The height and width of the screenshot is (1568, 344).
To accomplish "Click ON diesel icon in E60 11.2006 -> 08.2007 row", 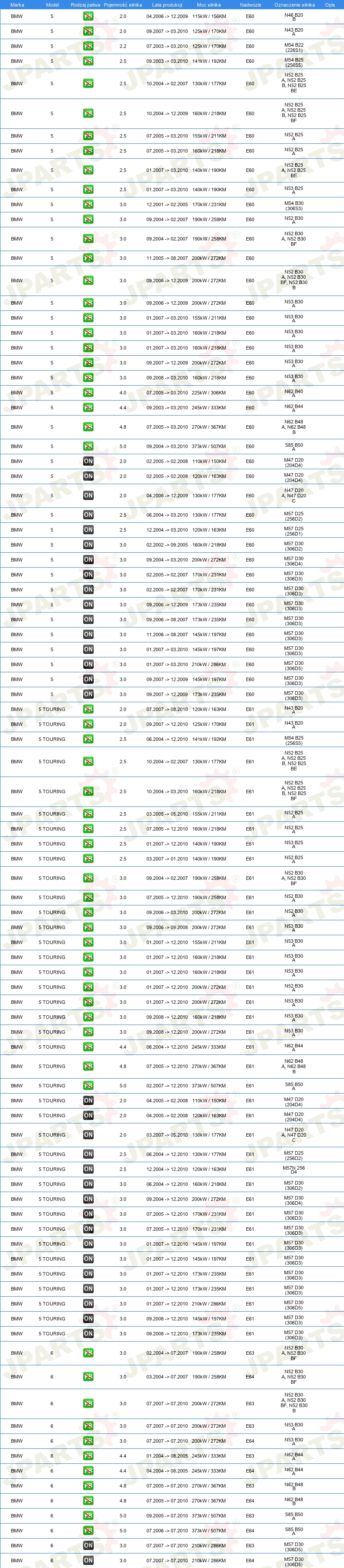I will (88, 635).
